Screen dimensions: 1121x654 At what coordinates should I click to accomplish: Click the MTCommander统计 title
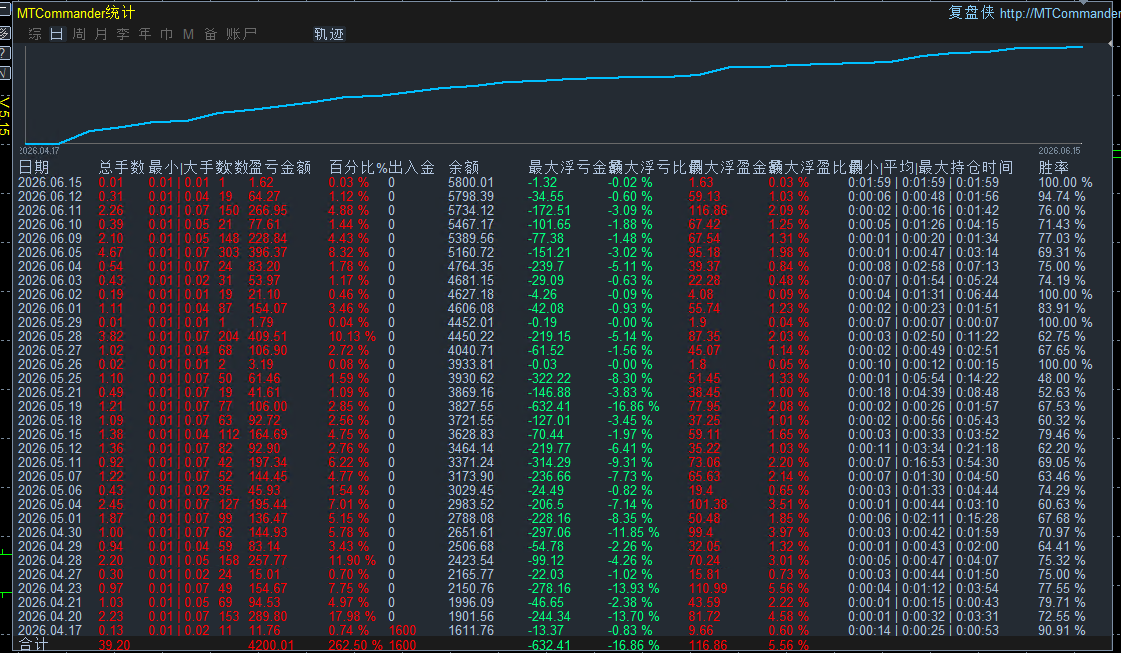pos(76,13)
